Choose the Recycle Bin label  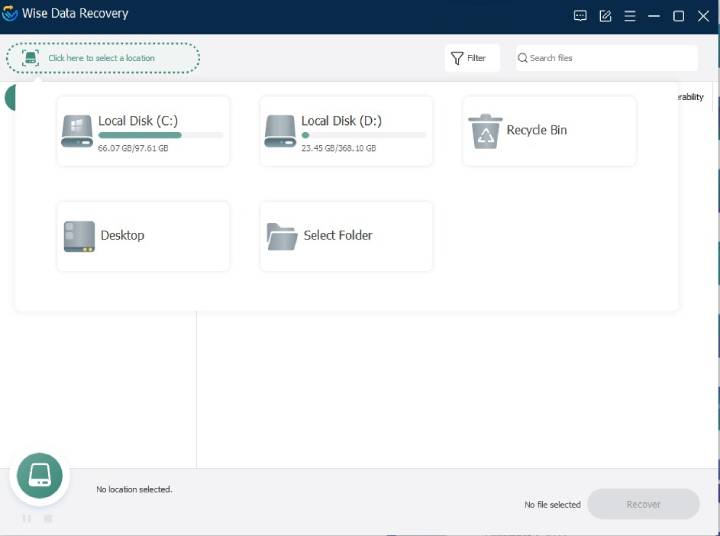(536, 130)
